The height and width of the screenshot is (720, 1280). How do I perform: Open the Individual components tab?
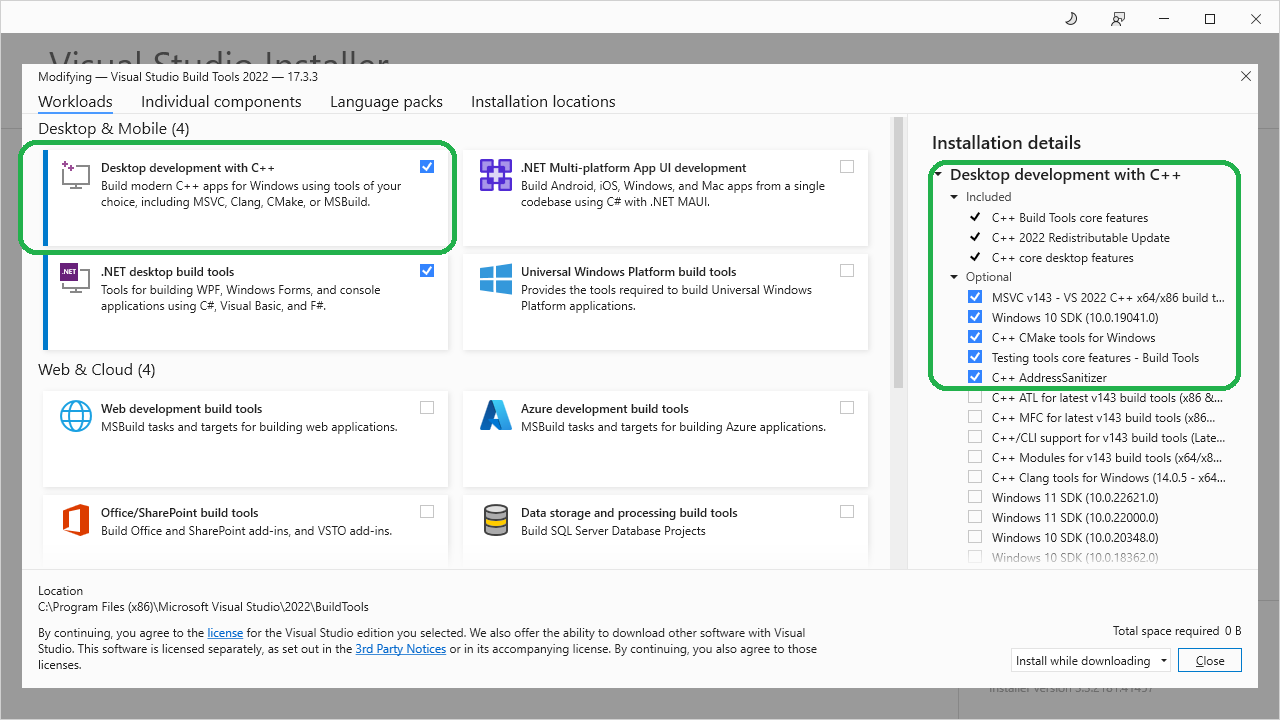[221, 102]
